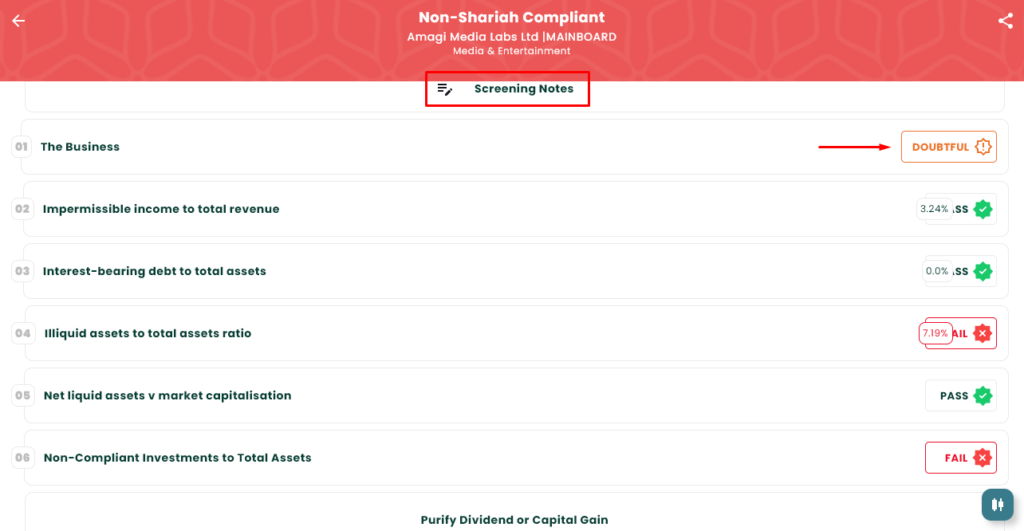Click the red fail badge for illiquid assets

click(983, 333)
